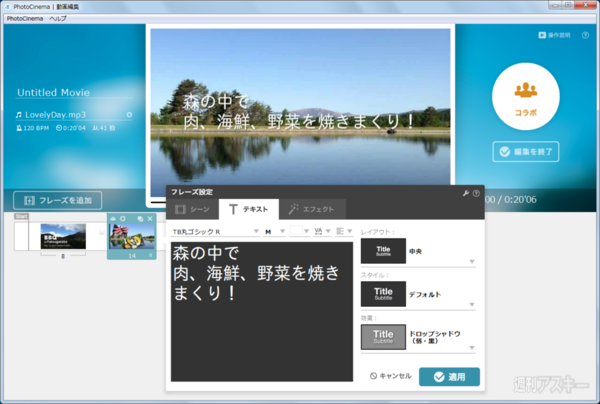The height and width of the screenshot is (404, 600).
Task: Switch to the テキスト tab
Action: coord(249,209)
